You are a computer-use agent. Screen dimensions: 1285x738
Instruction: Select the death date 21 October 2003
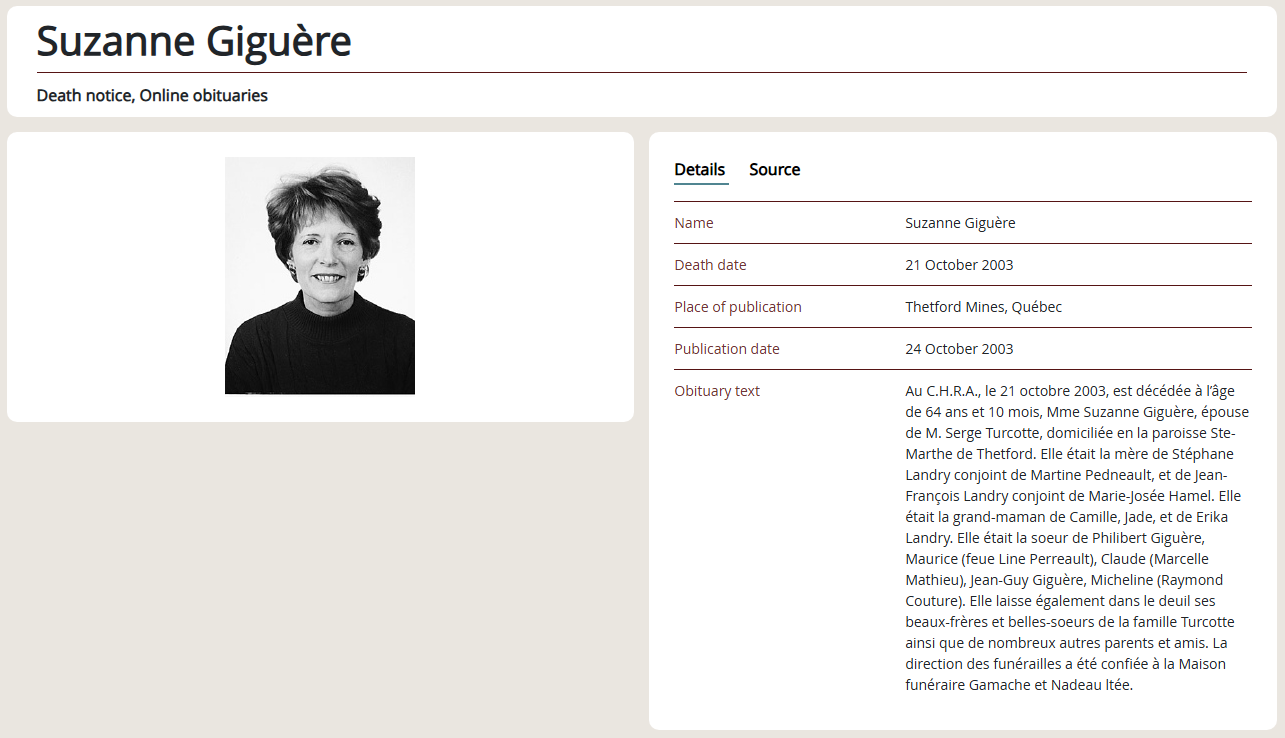coord(958,265)
